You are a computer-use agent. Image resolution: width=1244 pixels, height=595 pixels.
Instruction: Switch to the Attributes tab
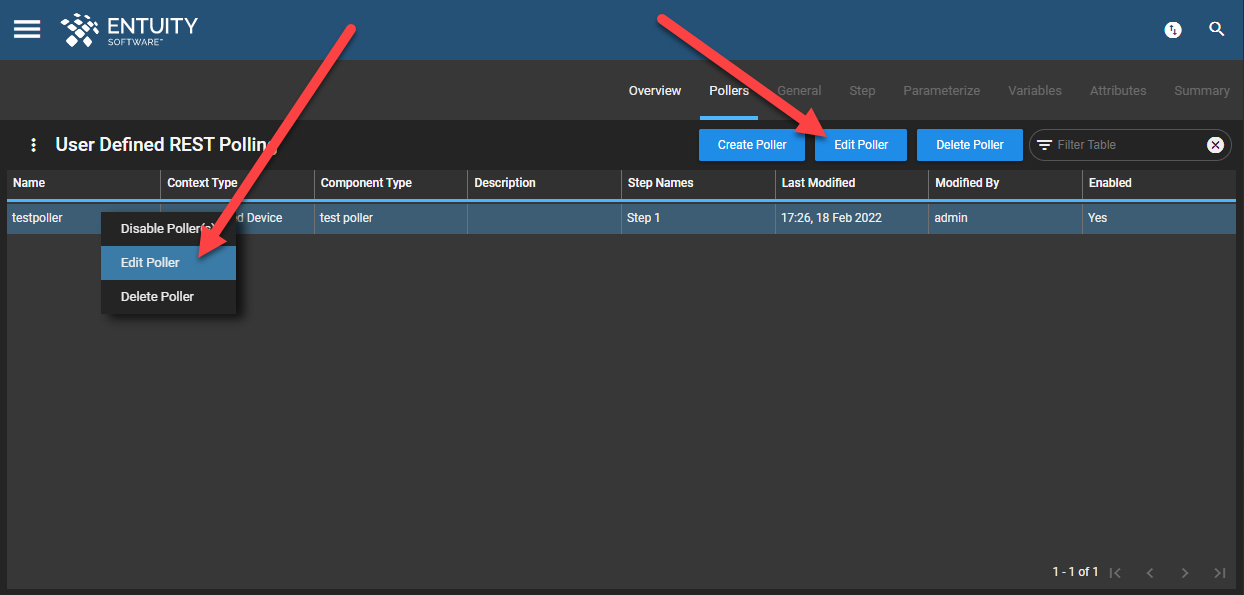1118,91
